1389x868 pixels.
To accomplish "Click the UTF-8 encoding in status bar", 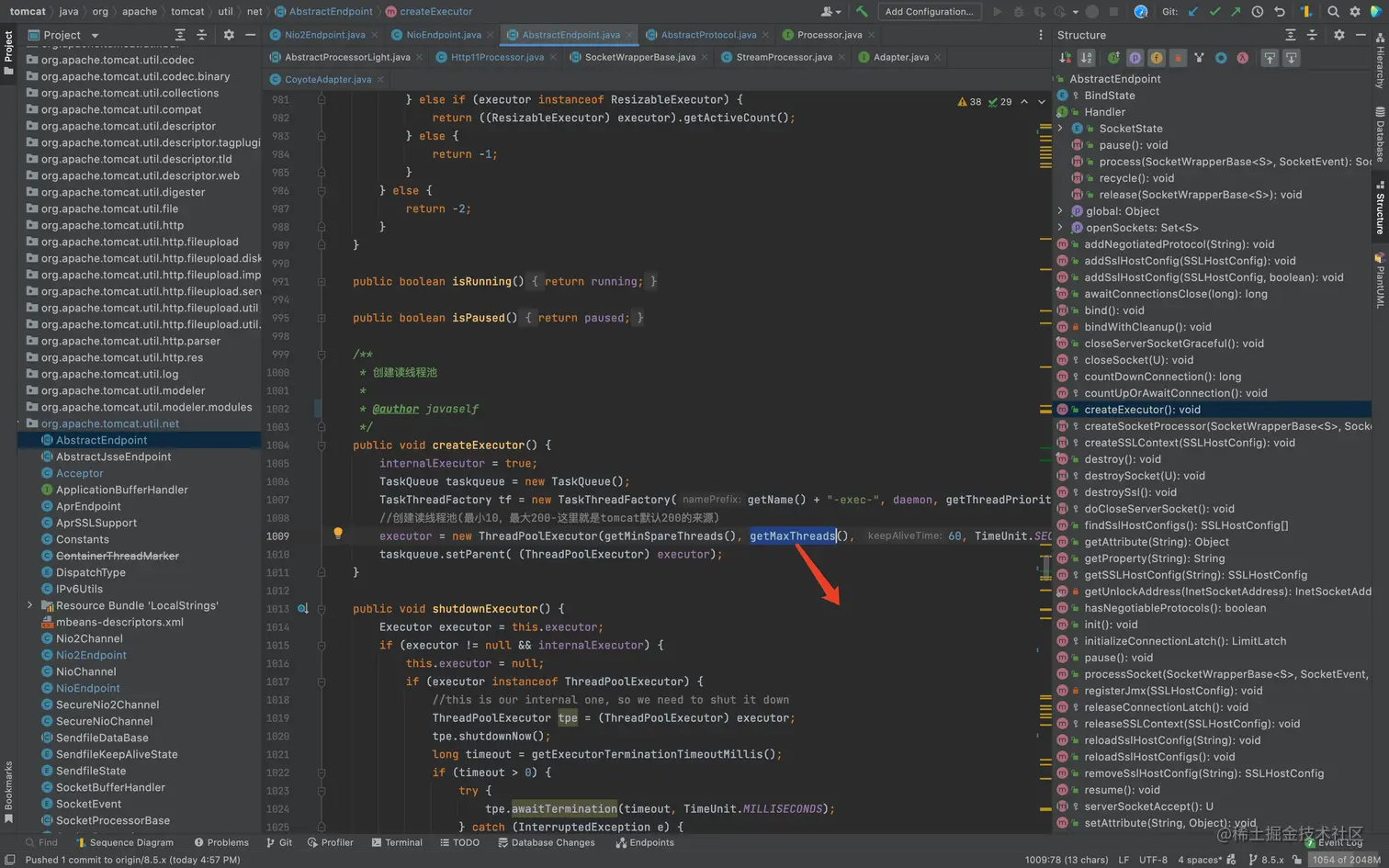I will coord(1153,860).
